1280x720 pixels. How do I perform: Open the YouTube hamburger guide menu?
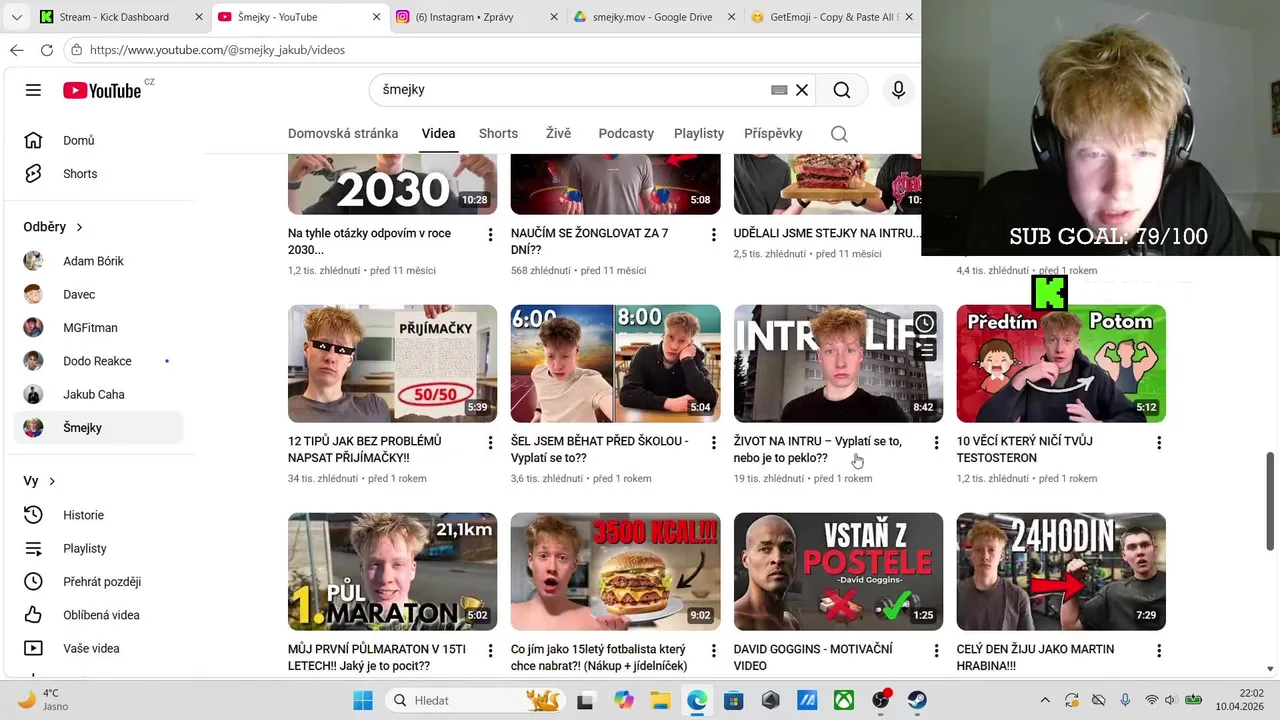pyautogui.click(x=33, y=90)
